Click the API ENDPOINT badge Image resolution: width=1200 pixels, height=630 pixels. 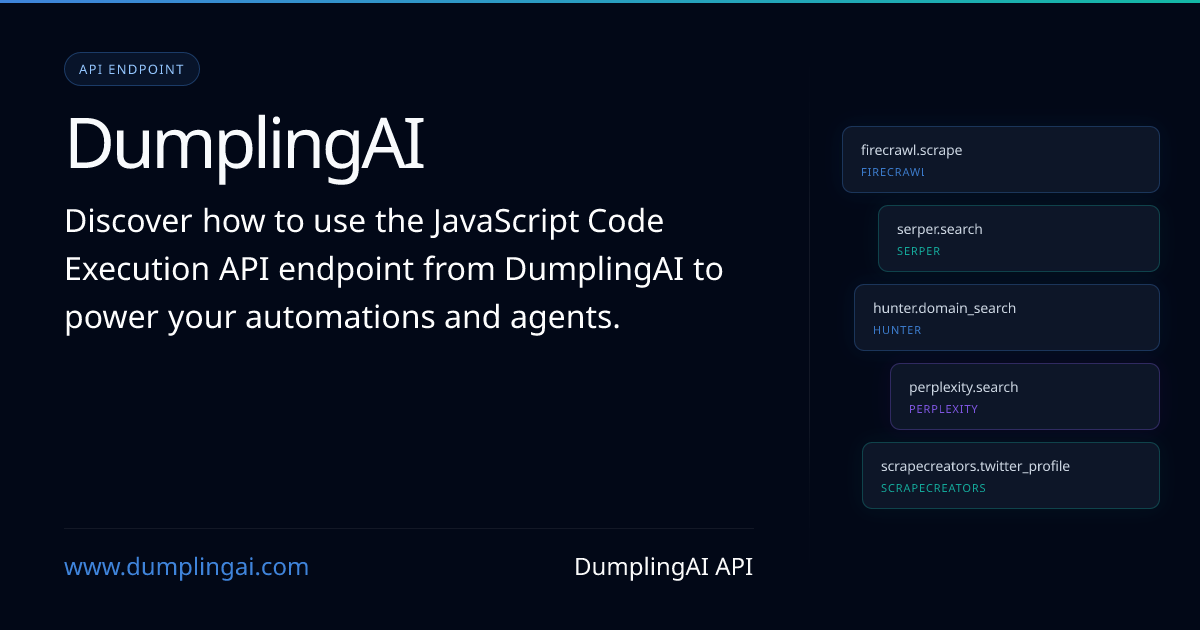132,69
